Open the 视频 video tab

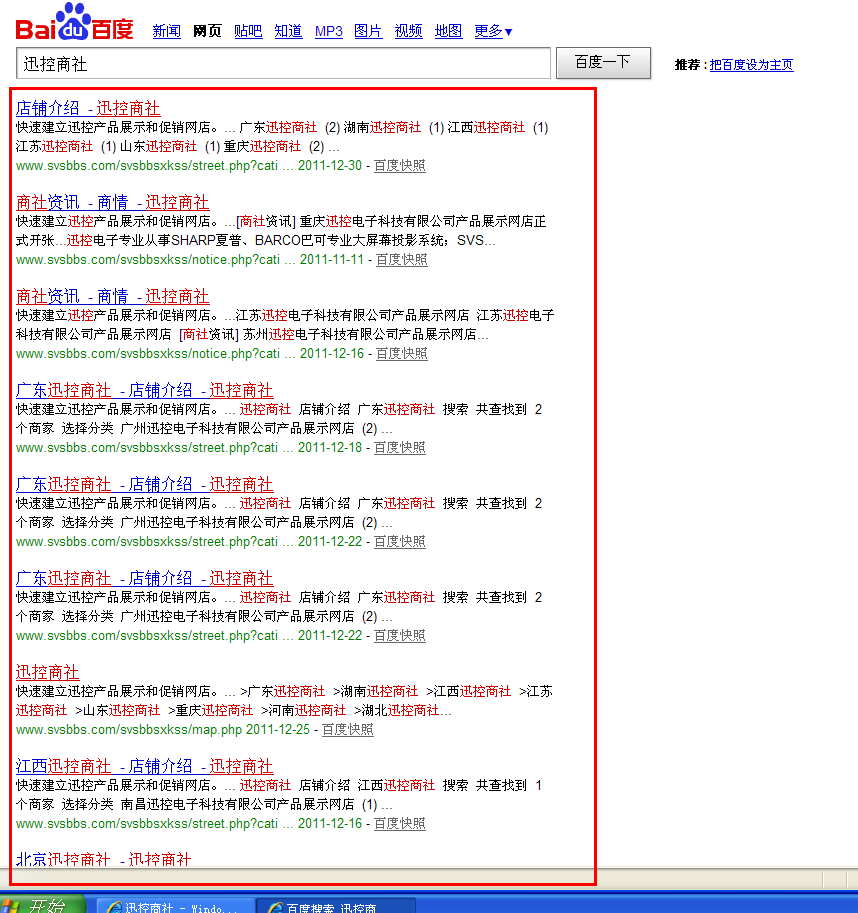pos(408,31)
